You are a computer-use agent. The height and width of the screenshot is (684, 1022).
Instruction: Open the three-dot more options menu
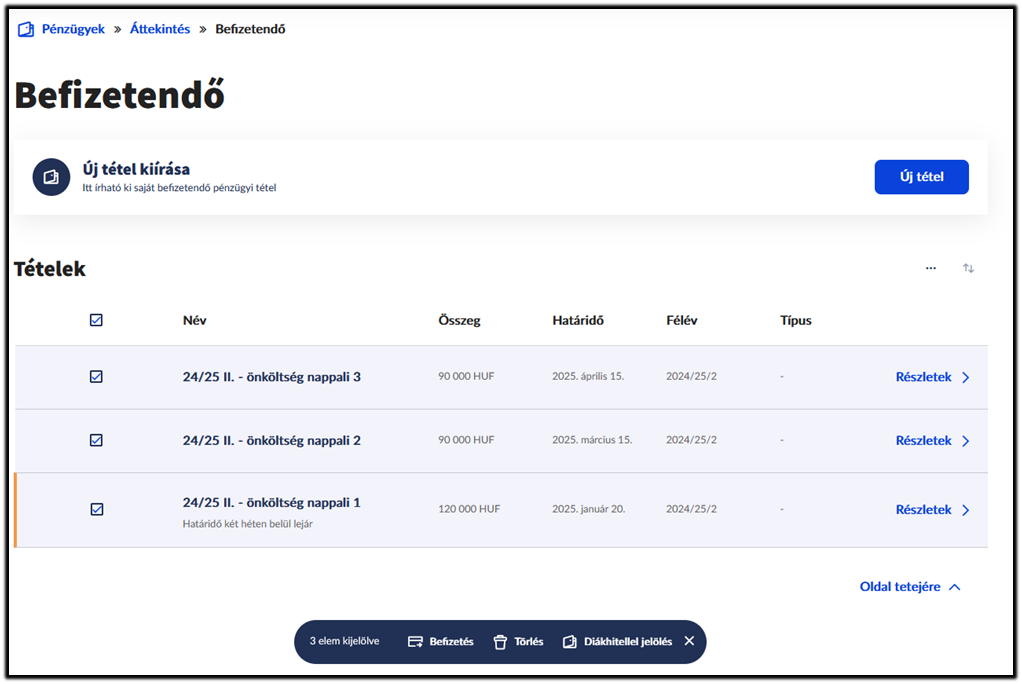coord(931,268)
